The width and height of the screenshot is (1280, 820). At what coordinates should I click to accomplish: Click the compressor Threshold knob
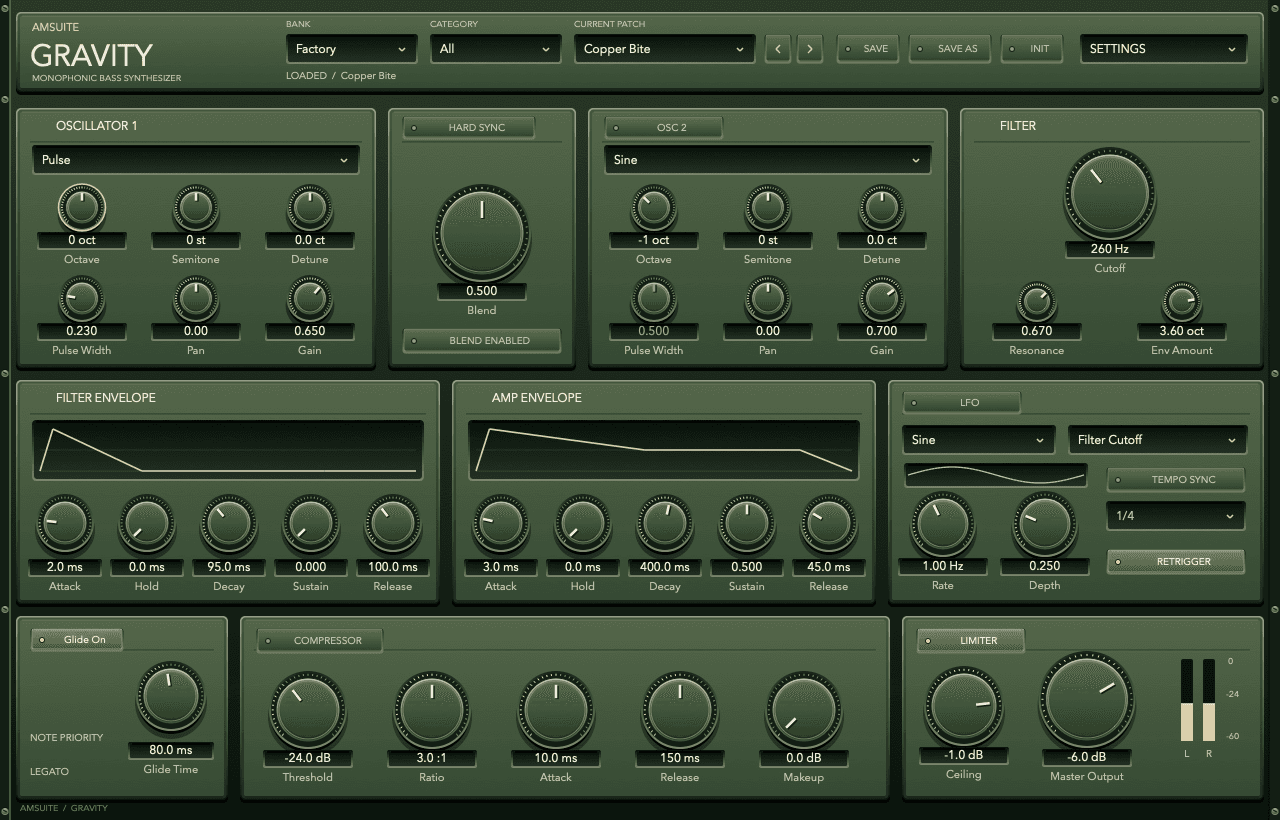tap(308, 710)
